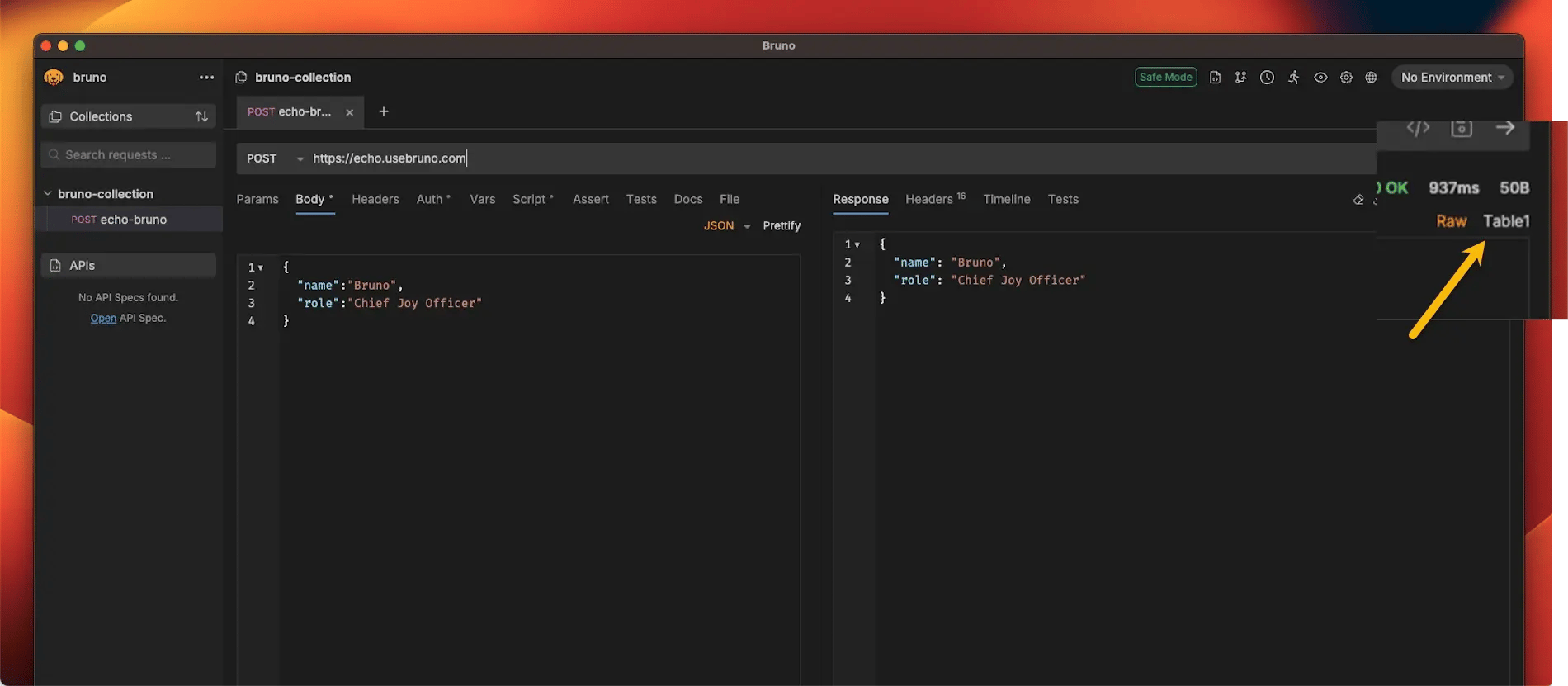Click the "No API Specs found." text

click(128, 297)
